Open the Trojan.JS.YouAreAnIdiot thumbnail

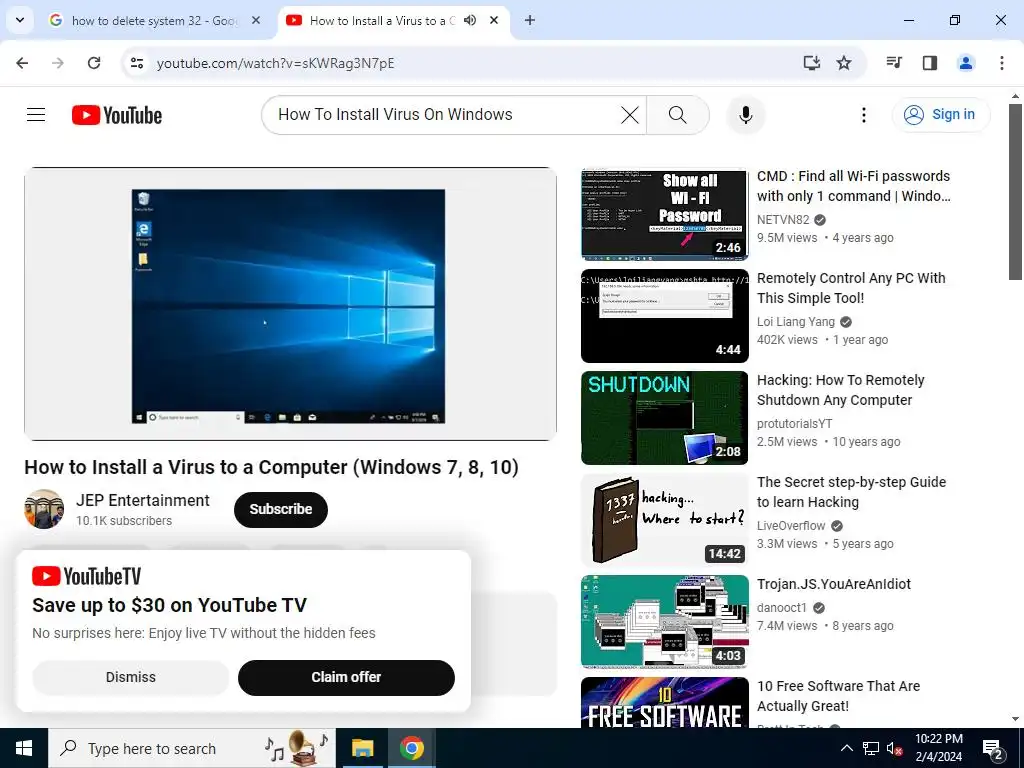(665, 622)
